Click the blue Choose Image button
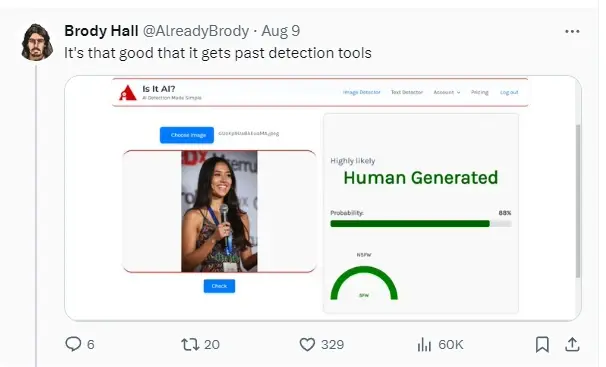 tap(187, 135)
